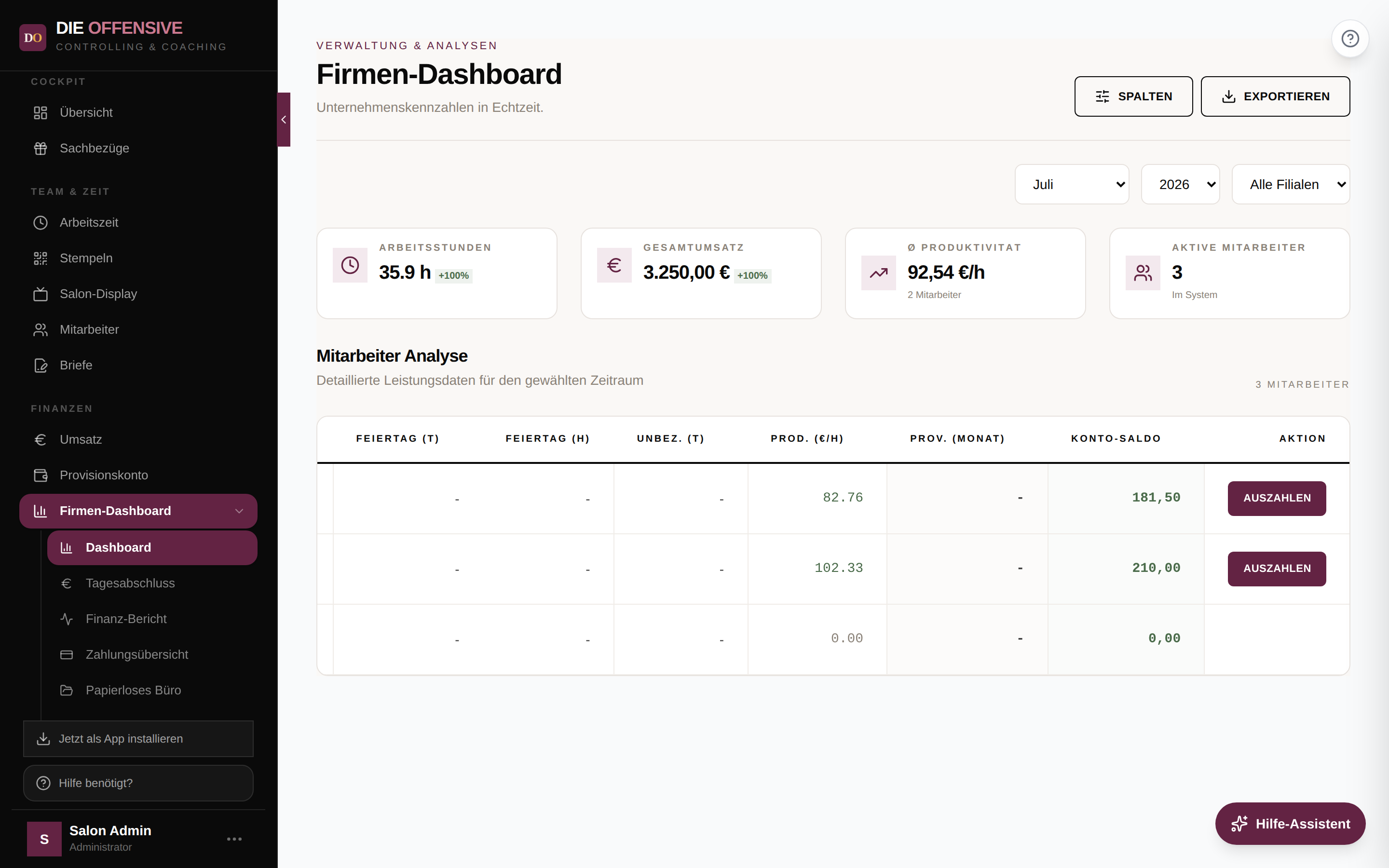Click the 3 MITARBEITER count label

[1302, 385]
